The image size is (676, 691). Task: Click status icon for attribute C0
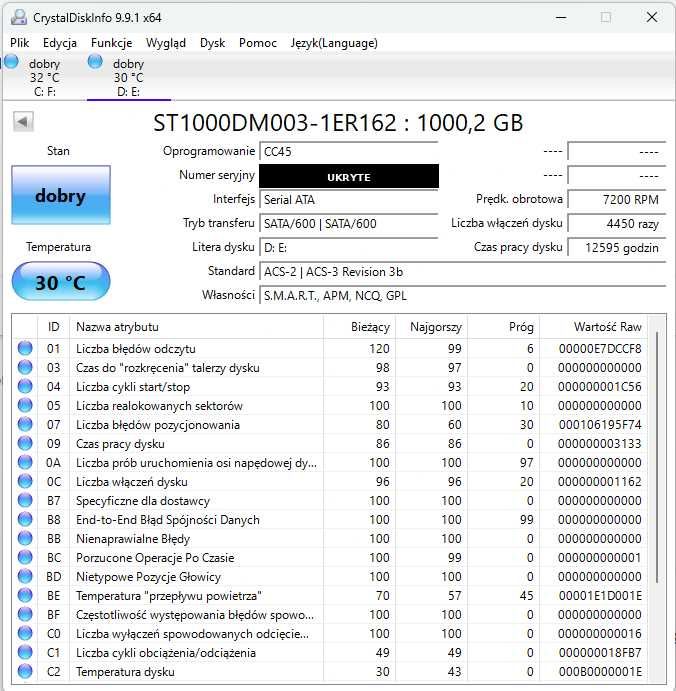[x=25, y=633]
